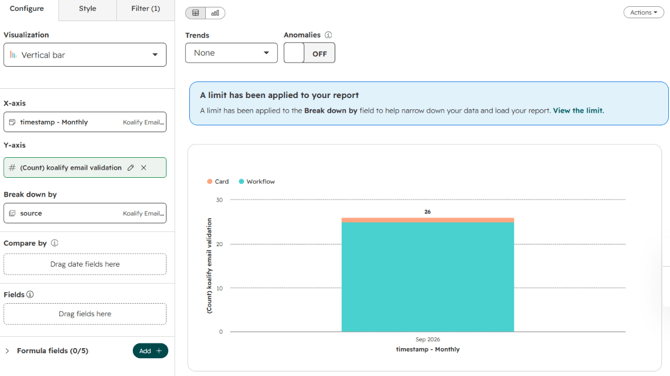Click the hash icon on Y-axis field
This screenshot has height=376, width=670.
pos(12,167)
